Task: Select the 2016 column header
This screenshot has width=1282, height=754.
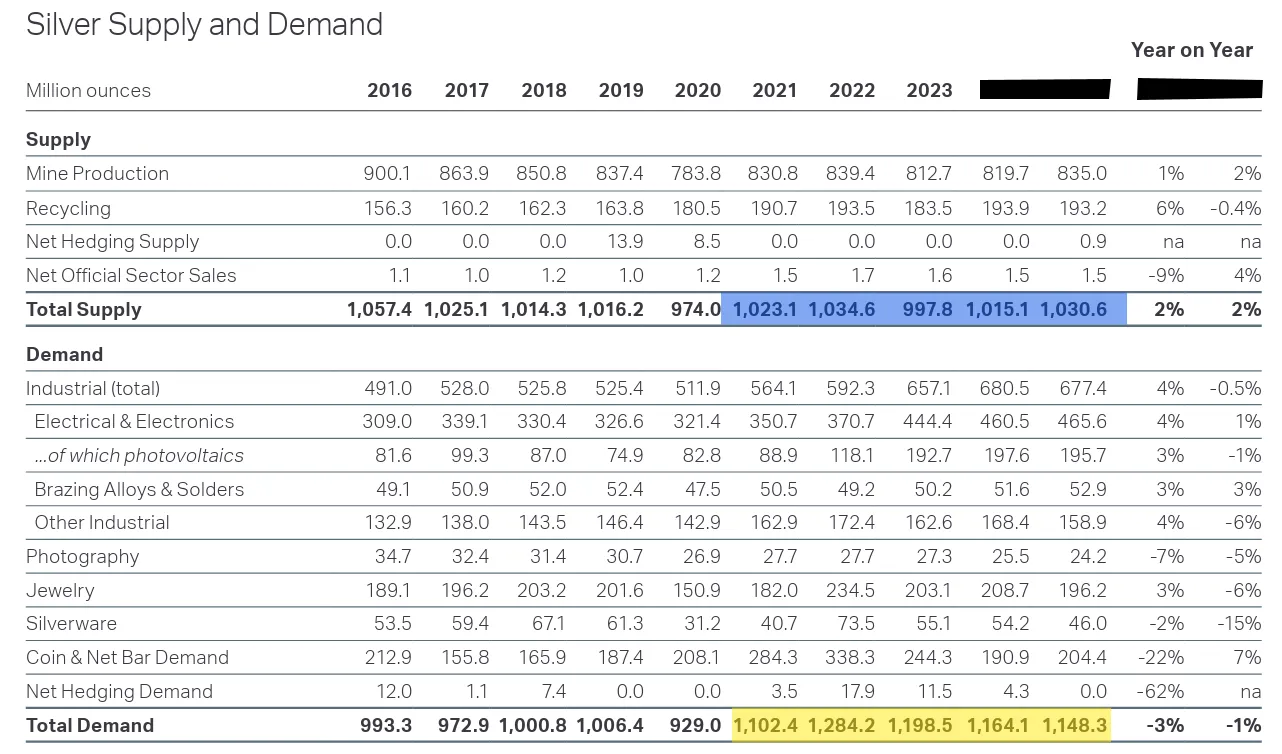Action: click(x=389, y=90)
